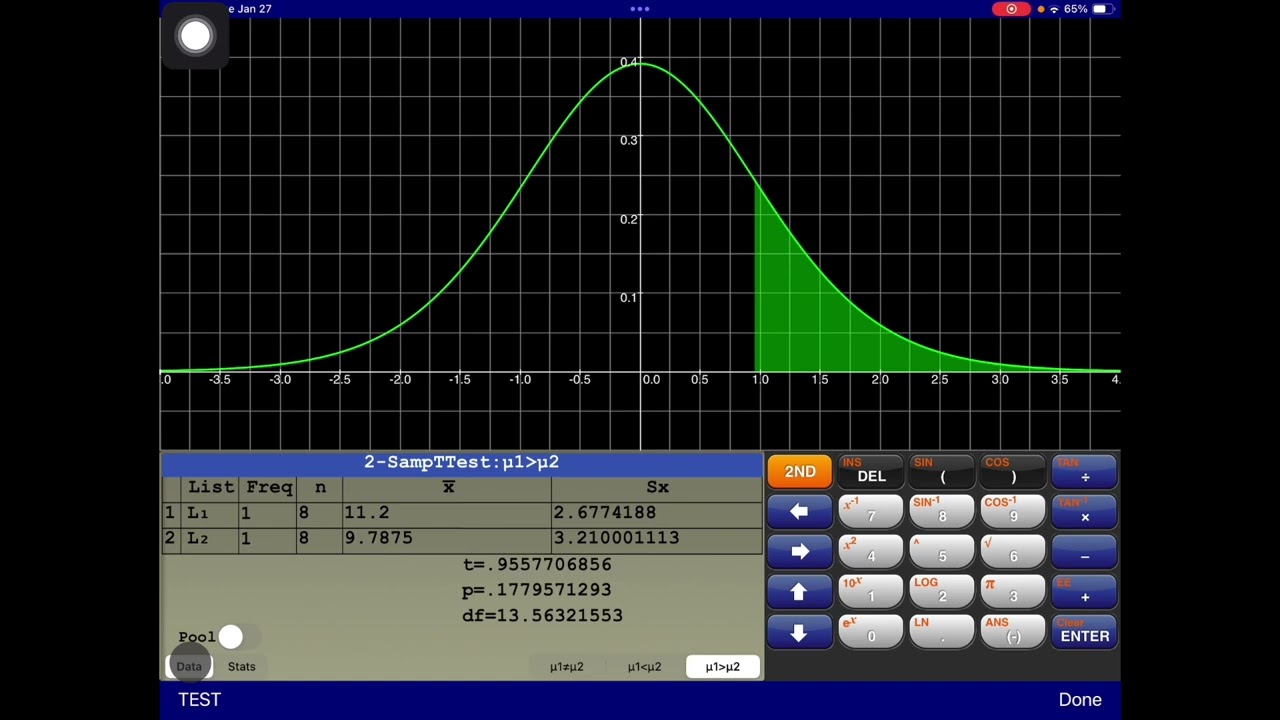This screenshot has width=1280, height=720.
Task: Tap the screen recording indicator
Action: click(x=1011, y=9)
